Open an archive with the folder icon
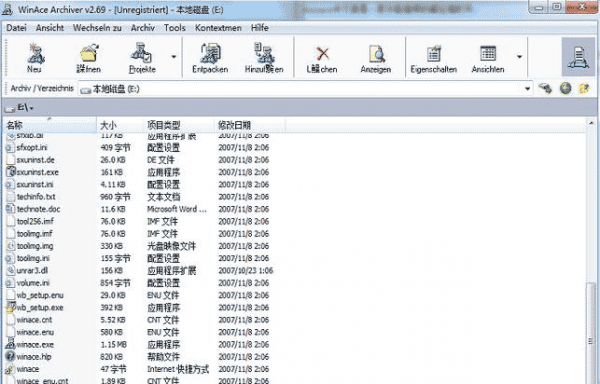Viewport: 600px width, 384px height. pyautogui.click(x=89, y=58)
